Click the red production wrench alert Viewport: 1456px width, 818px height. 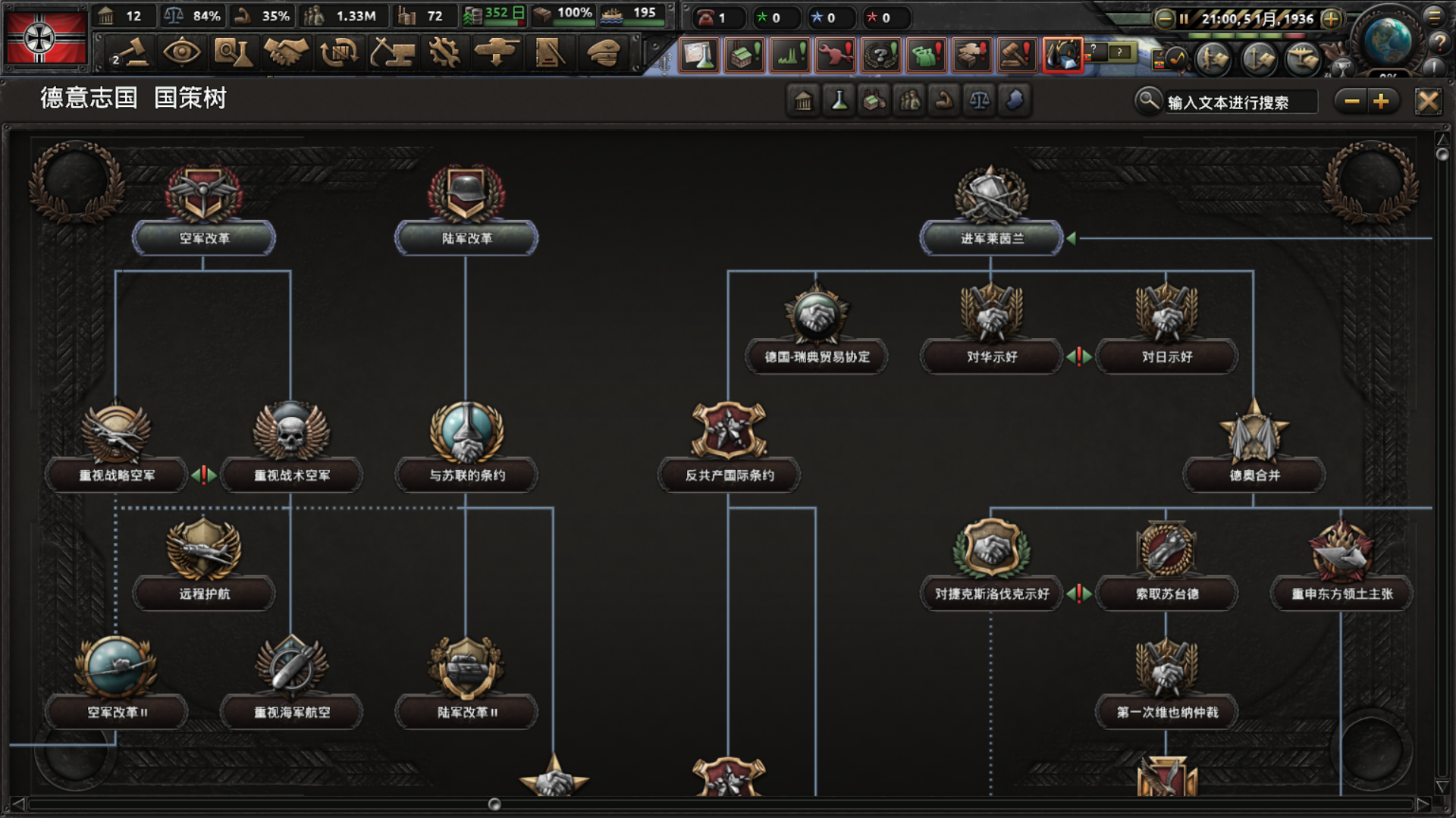click(x=835, y=55)
